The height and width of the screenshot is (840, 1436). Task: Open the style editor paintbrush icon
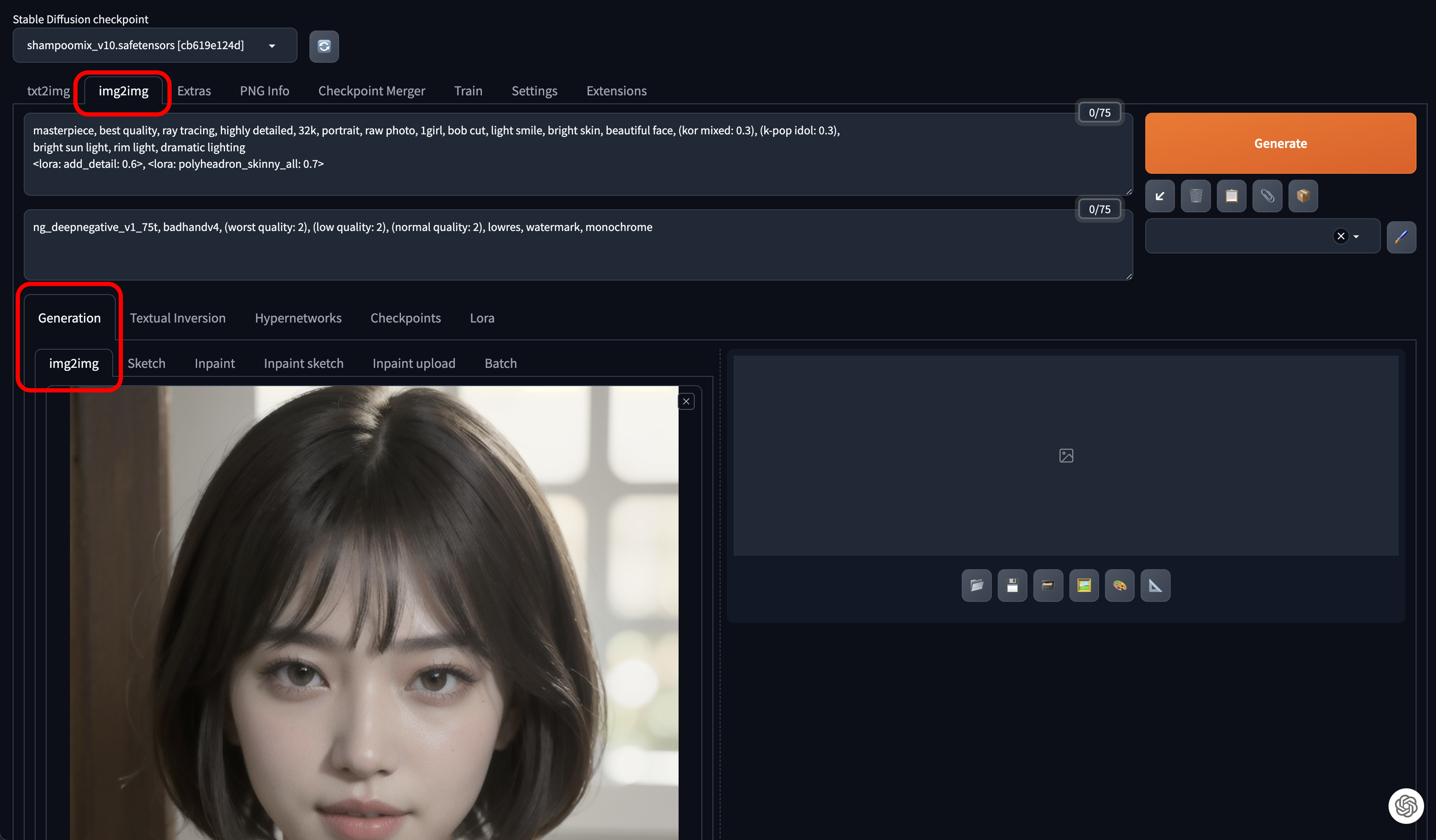coord(1401,236)
